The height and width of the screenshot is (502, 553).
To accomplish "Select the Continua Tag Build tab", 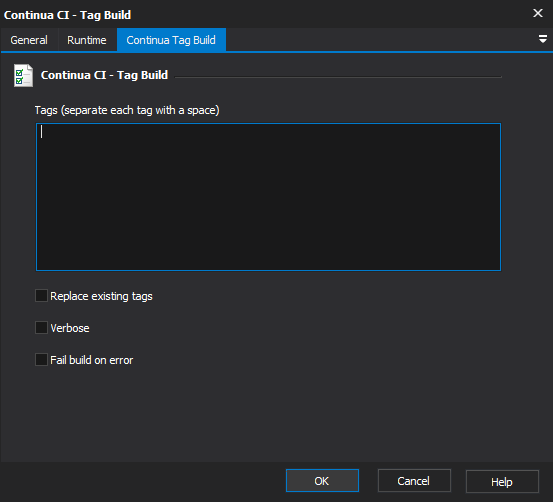I will (171, 40).
